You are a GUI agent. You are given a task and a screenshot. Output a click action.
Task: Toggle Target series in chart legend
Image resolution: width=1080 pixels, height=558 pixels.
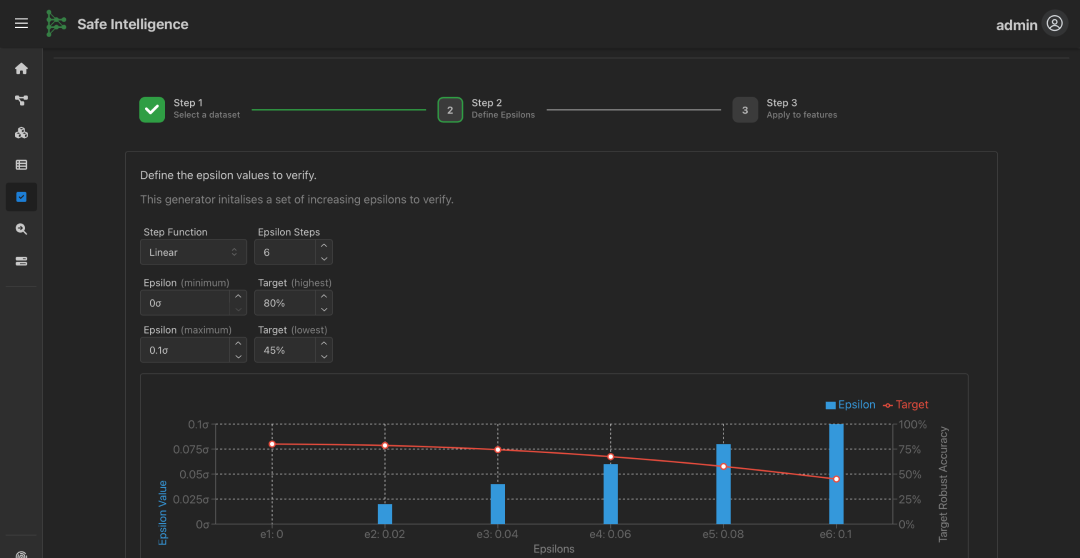click(905, 405)
